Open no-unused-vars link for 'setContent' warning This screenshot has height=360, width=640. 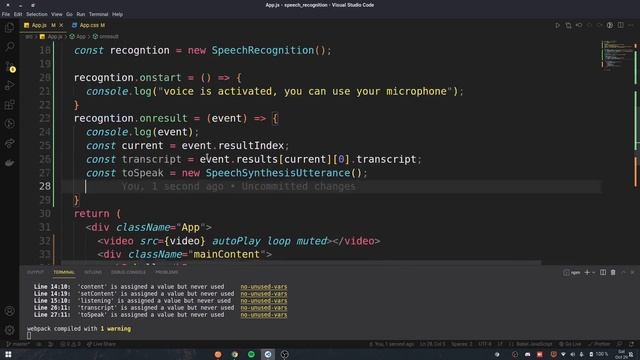(264, 294)
